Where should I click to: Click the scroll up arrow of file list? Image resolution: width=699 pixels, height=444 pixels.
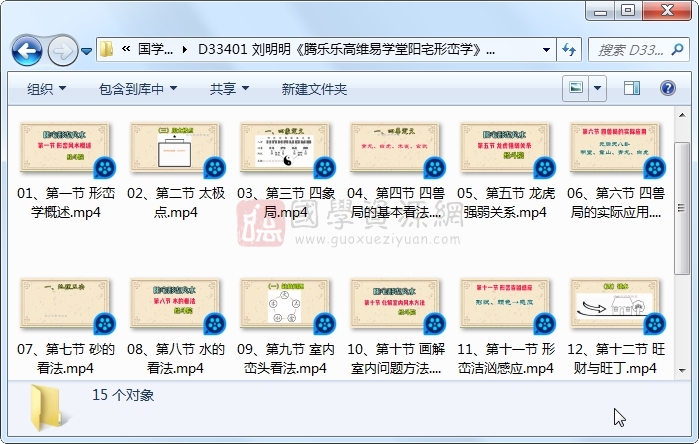point(682,115)
